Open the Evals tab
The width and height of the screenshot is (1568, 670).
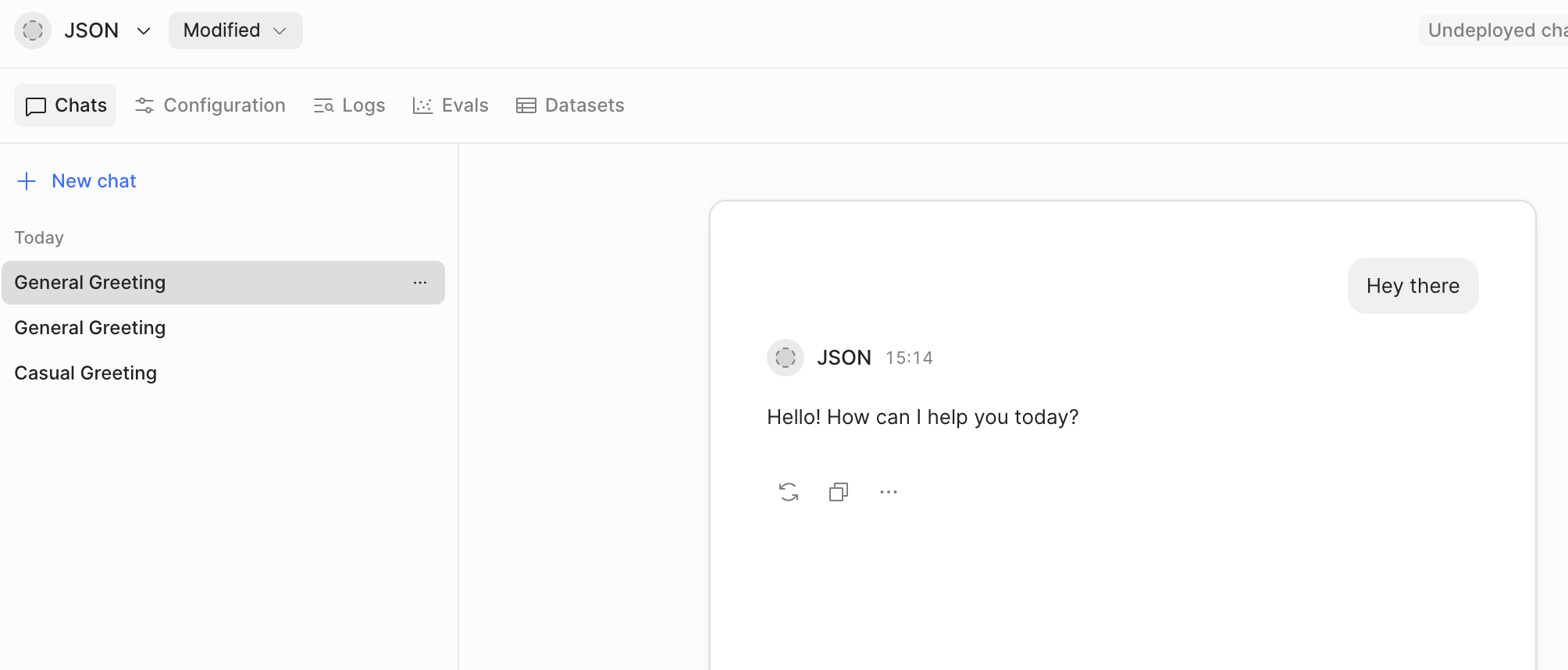(x=451, y=105)
